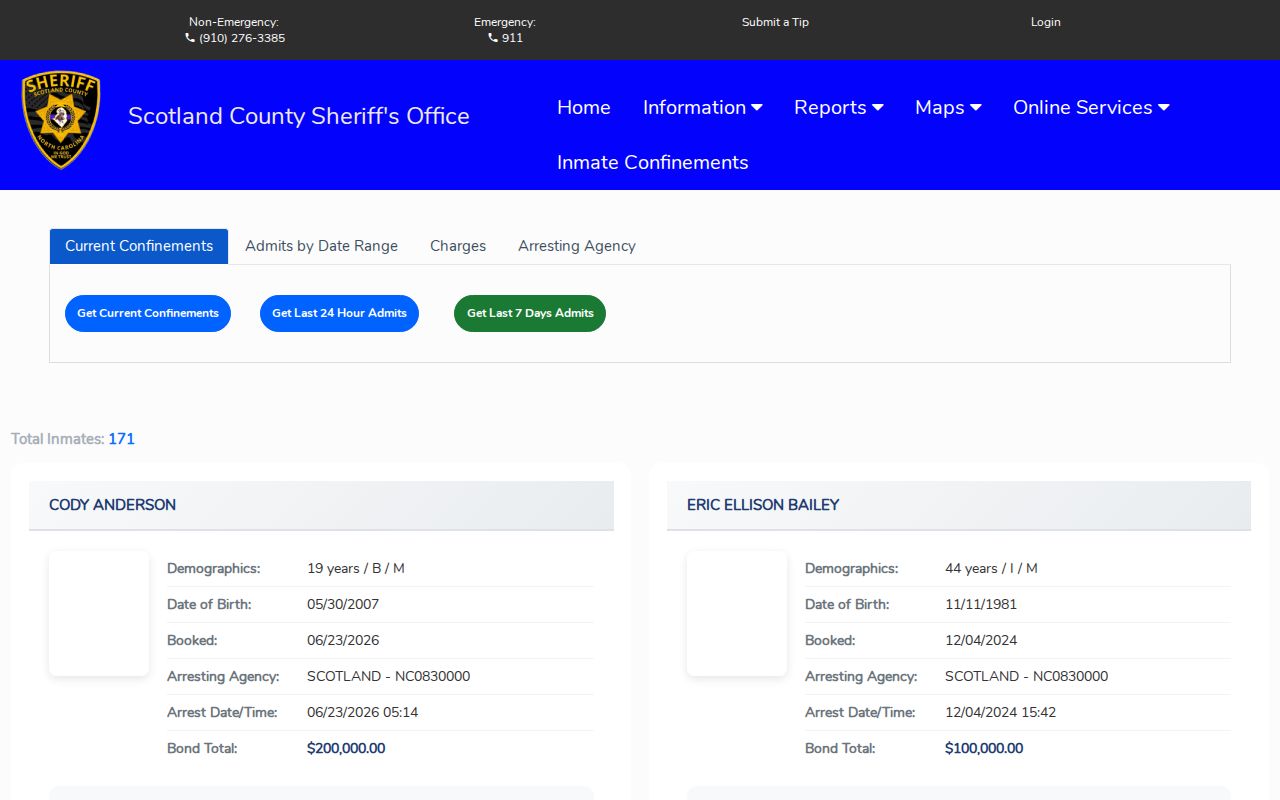
Task: Click Cody Anderson's $200,000.00 bond total
Action: pos(346,748)
